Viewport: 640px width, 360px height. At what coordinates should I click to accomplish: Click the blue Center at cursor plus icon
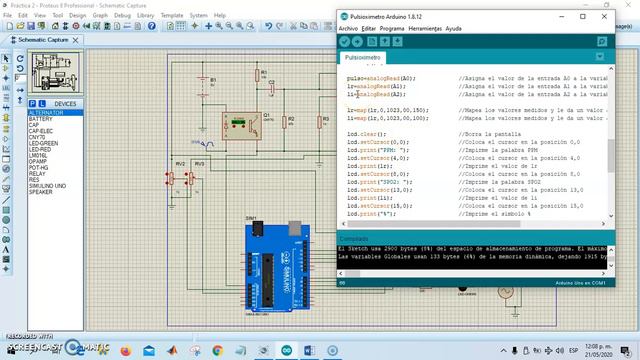[x=209, y=26]
